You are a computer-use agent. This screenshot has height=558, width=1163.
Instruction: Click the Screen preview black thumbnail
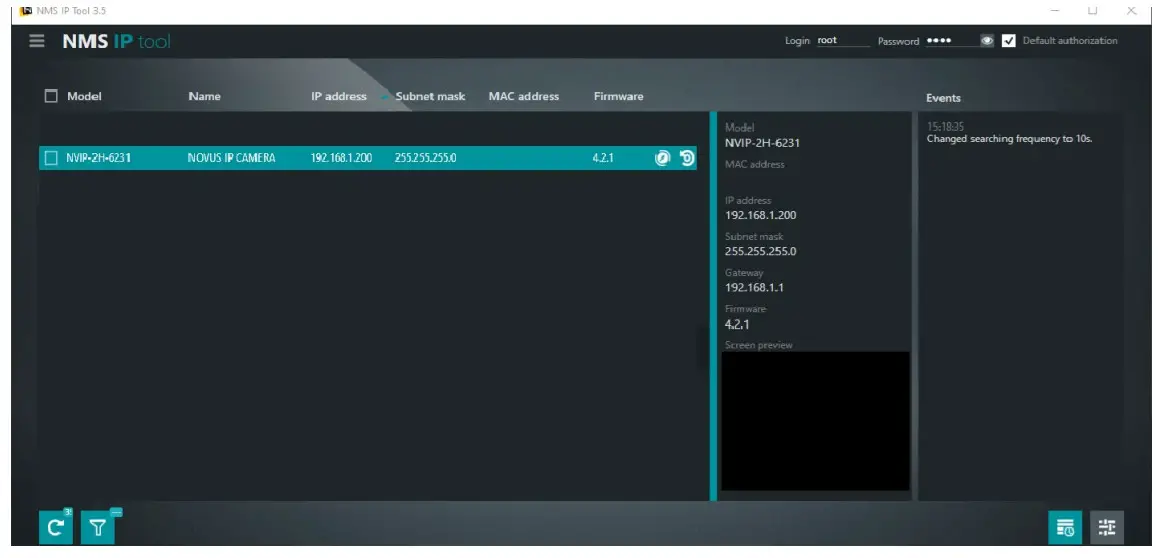[815, 421]
